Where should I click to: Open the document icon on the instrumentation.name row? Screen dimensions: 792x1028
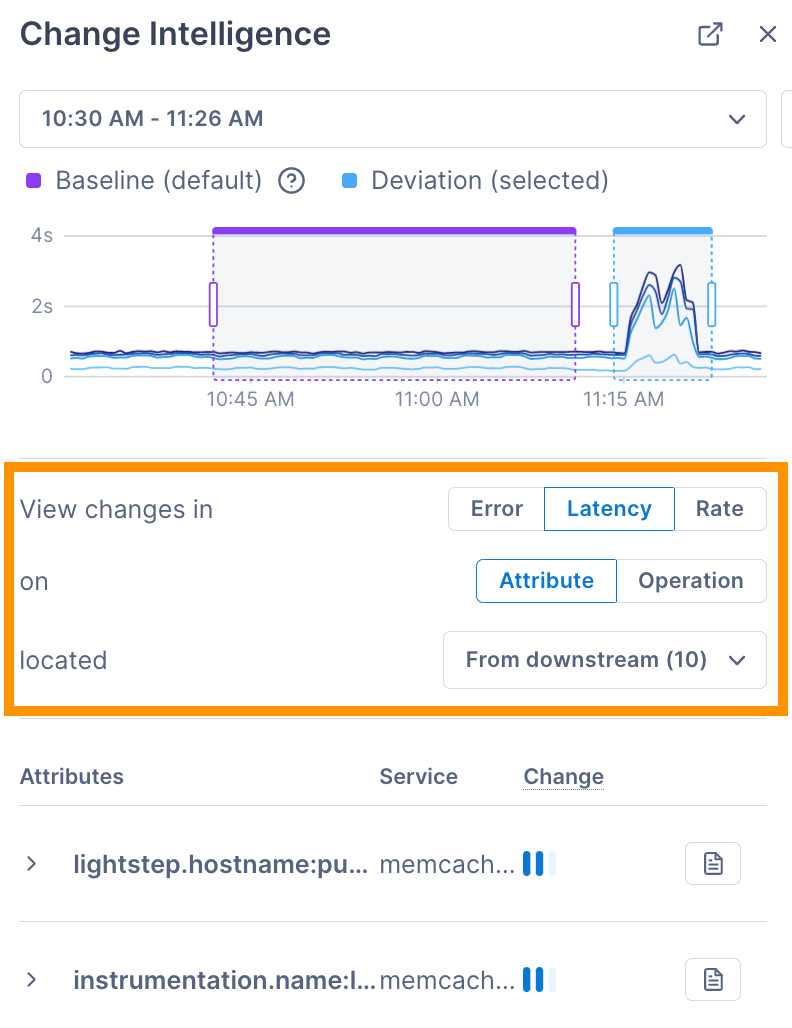[712, 979]
